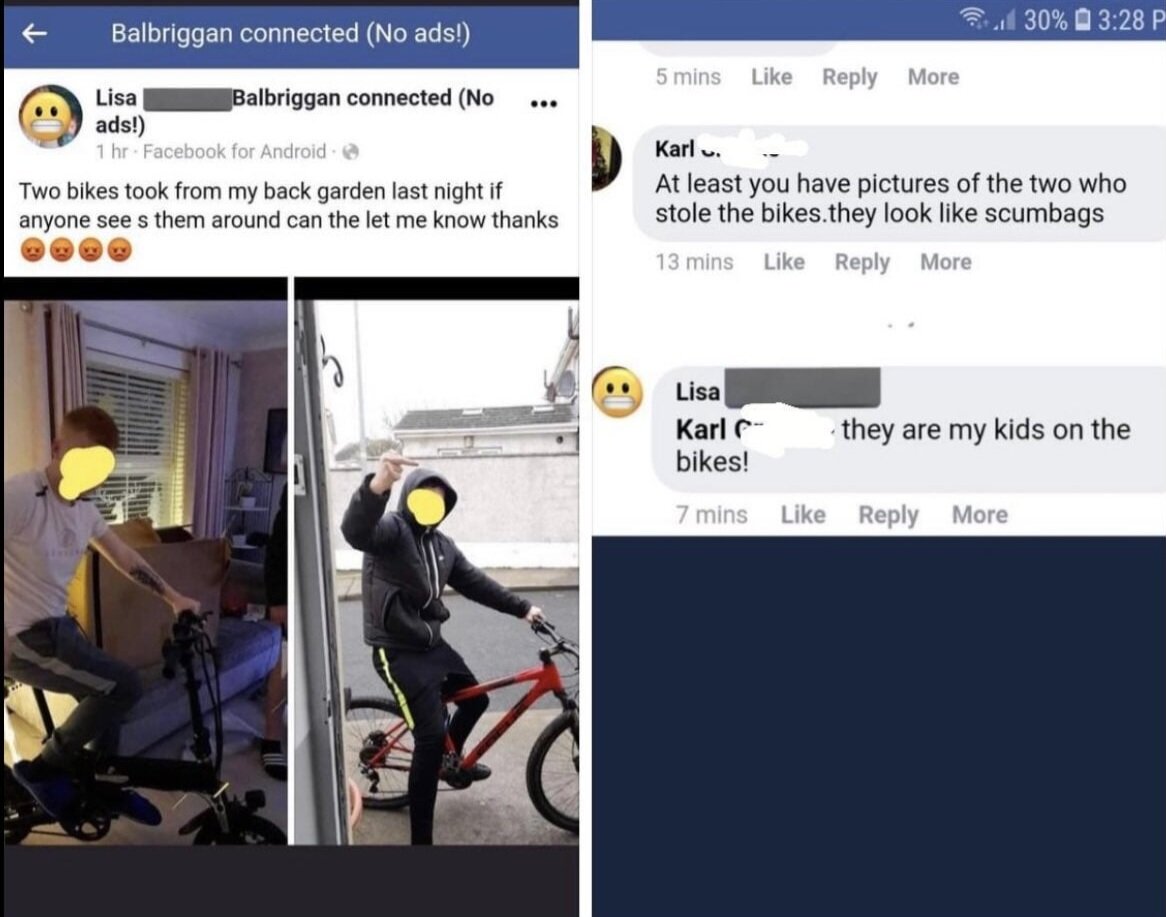
Task: Tap the back arrow in header
Action: click(x=34, y=33)
